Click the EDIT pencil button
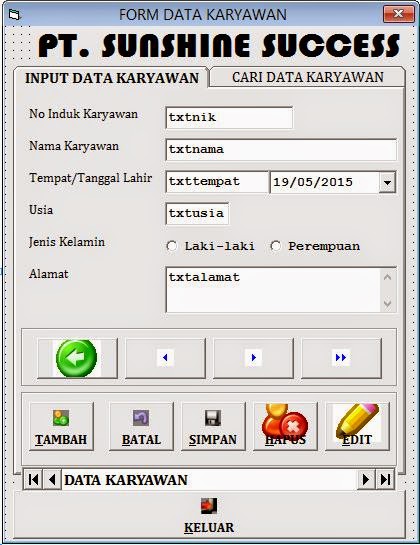 (357, 426)
